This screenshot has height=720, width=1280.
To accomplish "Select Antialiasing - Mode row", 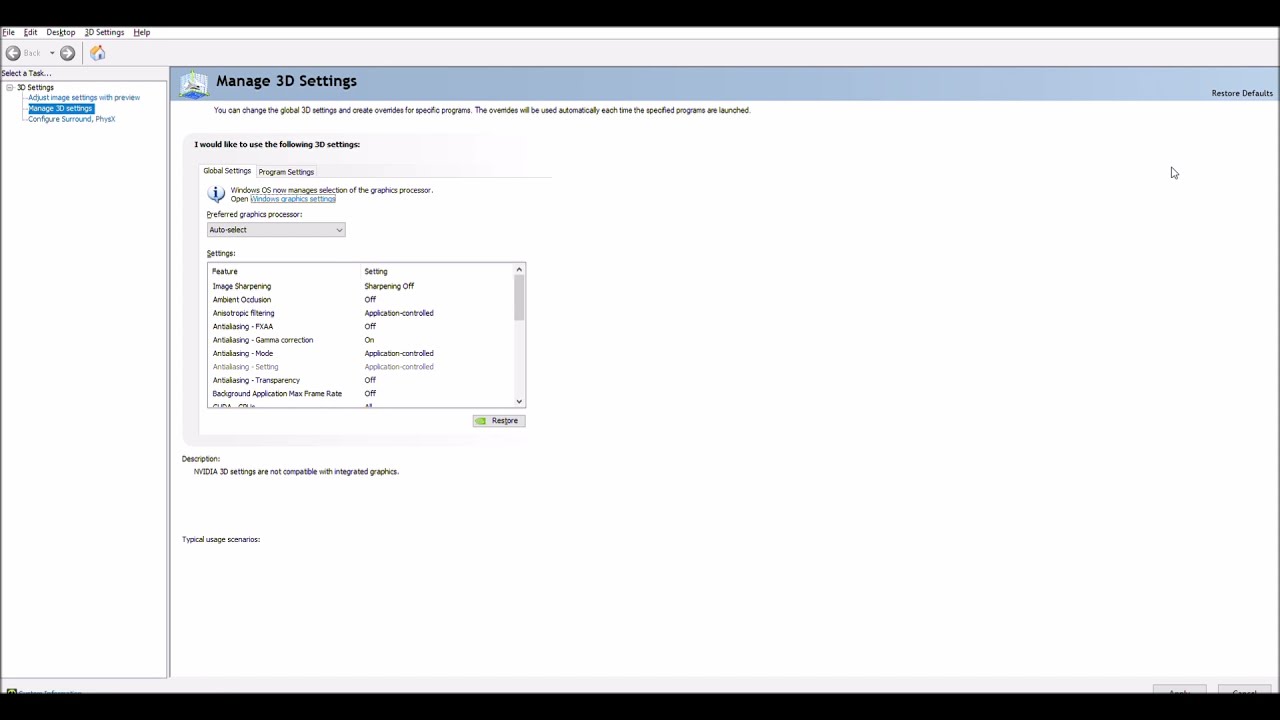I will pyautogui.click(x=362, y=353).
